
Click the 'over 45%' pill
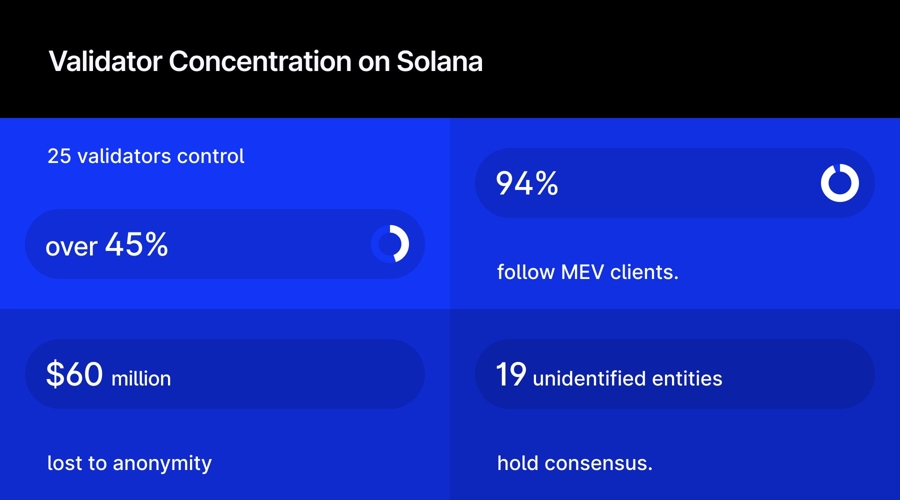tap(225, 244)
